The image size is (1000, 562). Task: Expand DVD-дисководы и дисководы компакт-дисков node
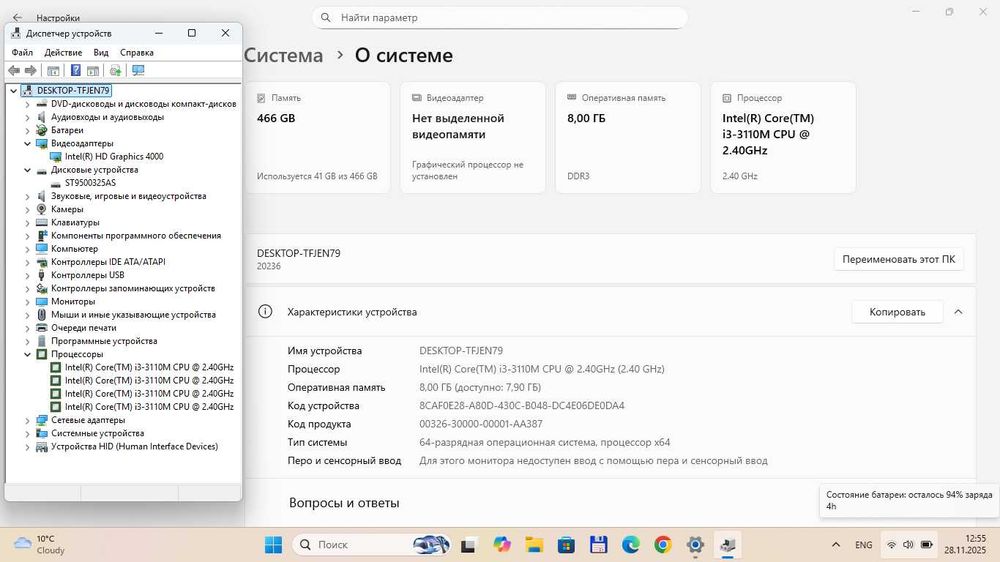tap(27, 104)
